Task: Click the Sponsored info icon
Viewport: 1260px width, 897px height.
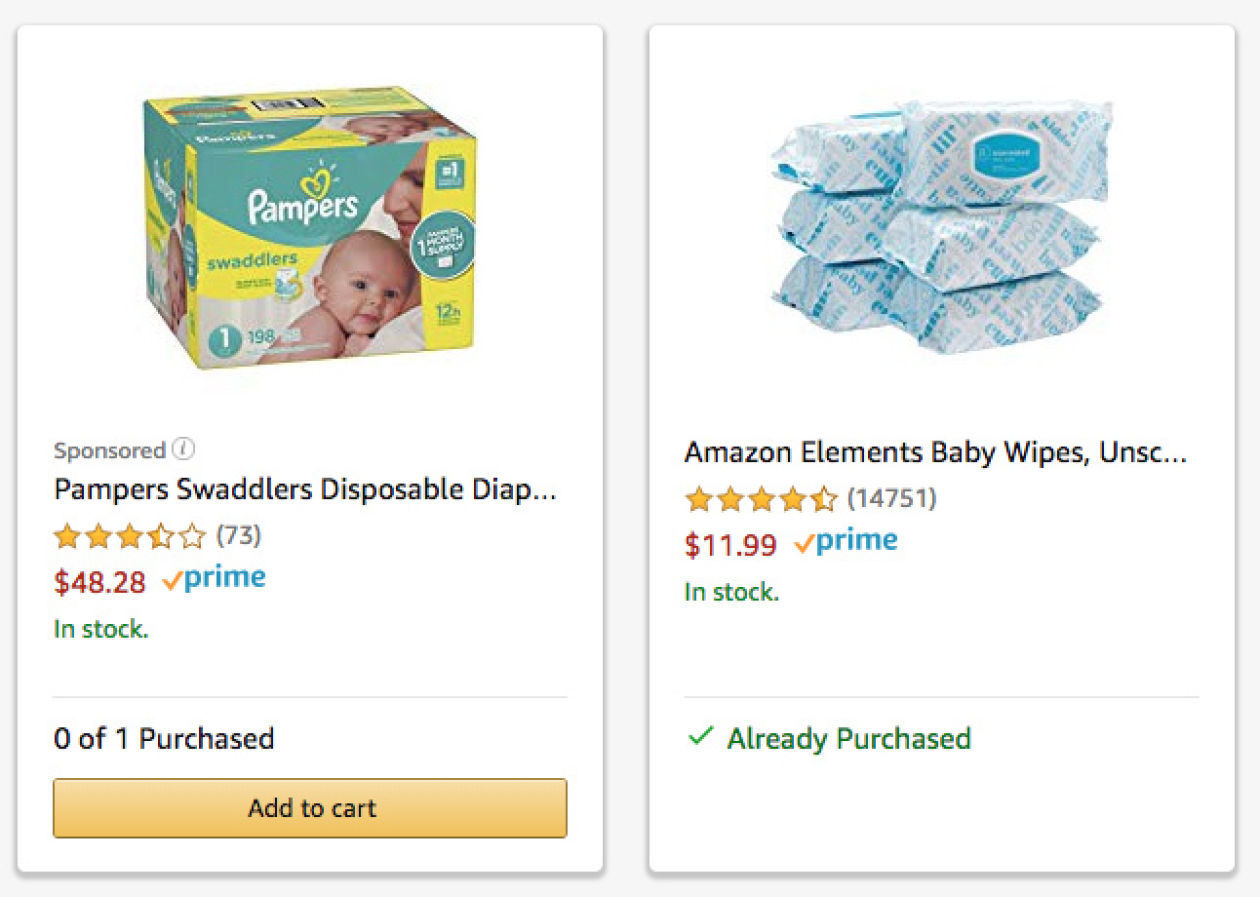Action: pyautogui.click(x=183, y=450)
